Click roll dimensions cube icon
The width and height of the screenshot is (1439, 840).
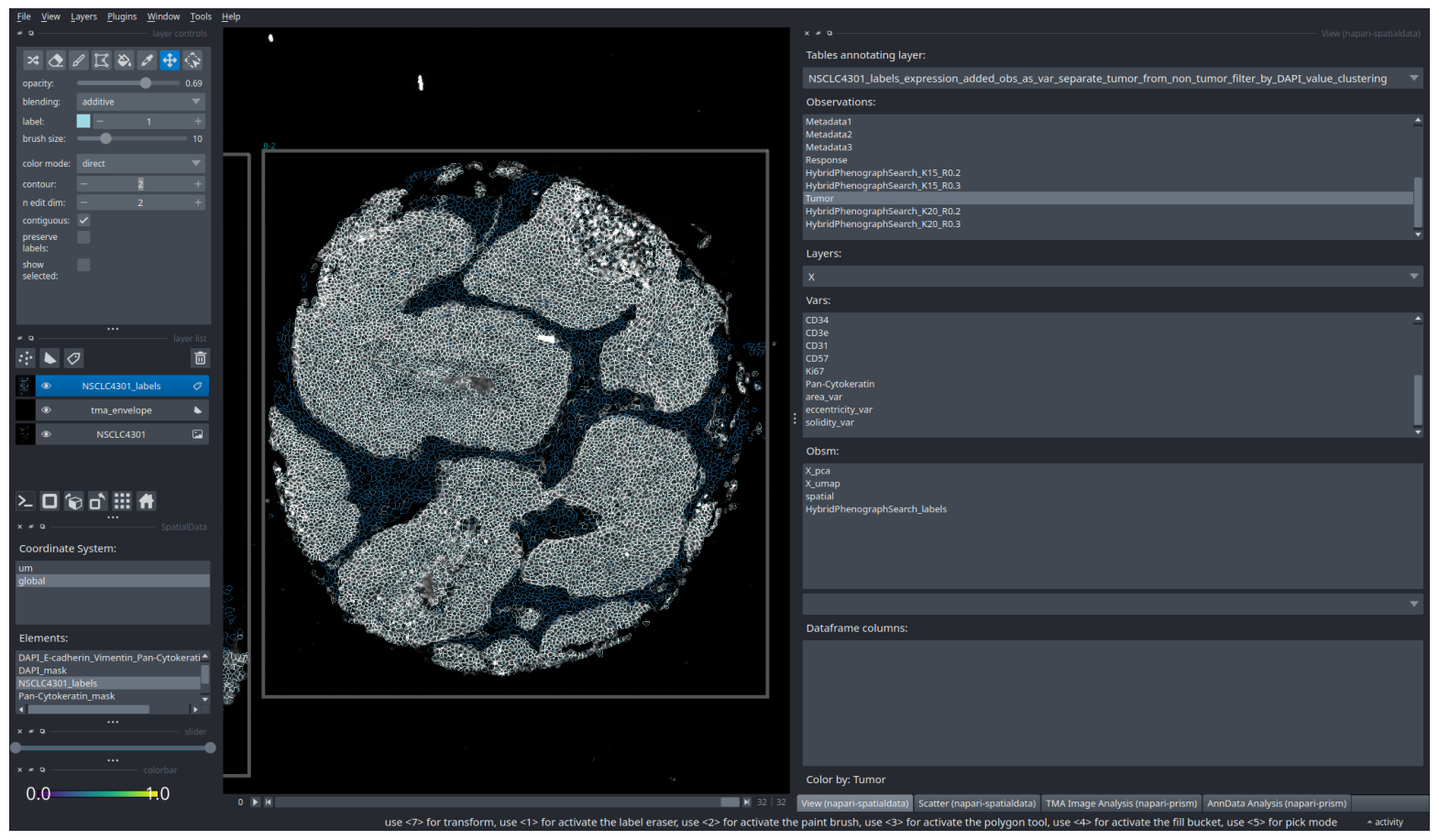73,501
